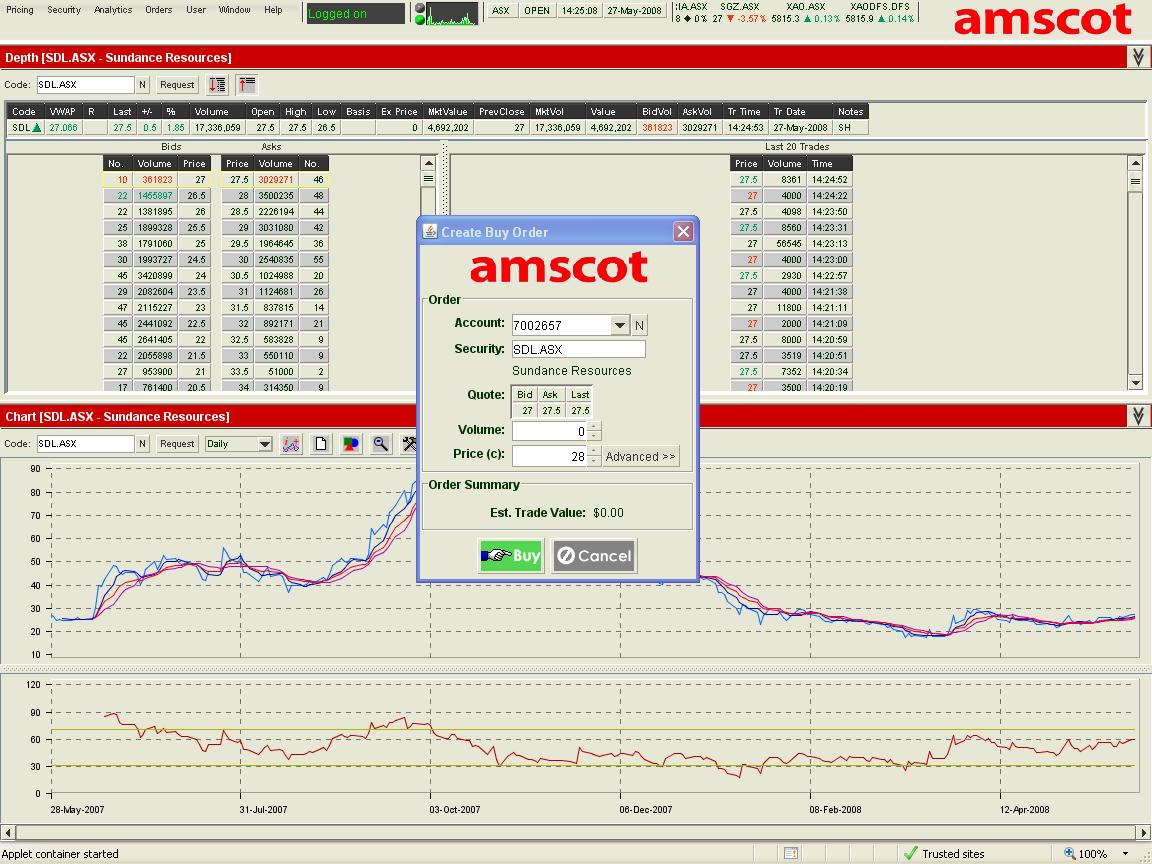This screenshot has height=864, width=1152.
Task: Open the Pricing menu
Action: (20, 10)
